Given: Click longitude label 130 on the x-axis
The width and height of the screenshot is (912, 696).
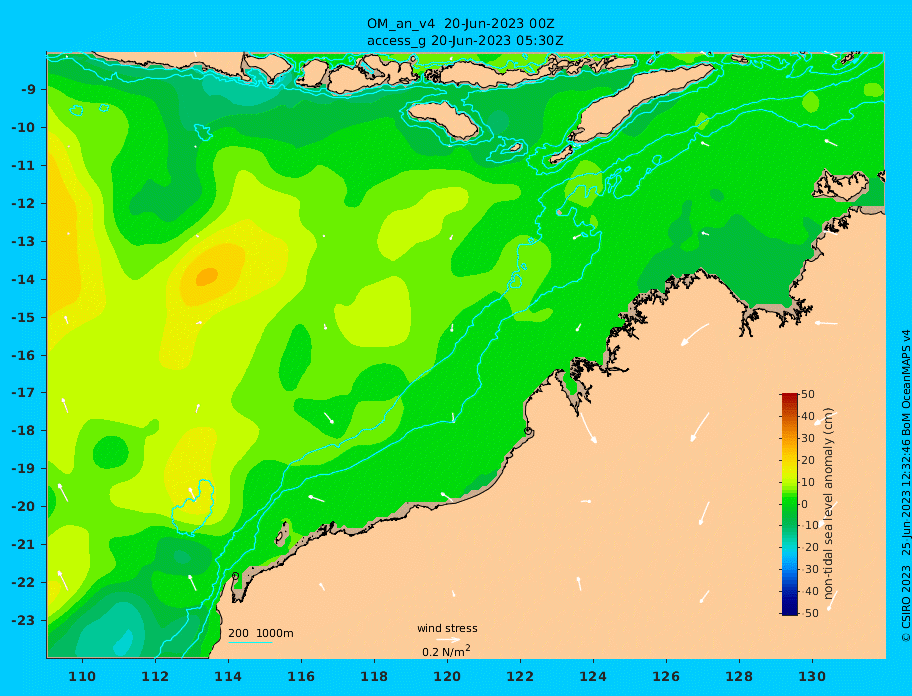Looking at the screenshot, I should tap(812, 676).
